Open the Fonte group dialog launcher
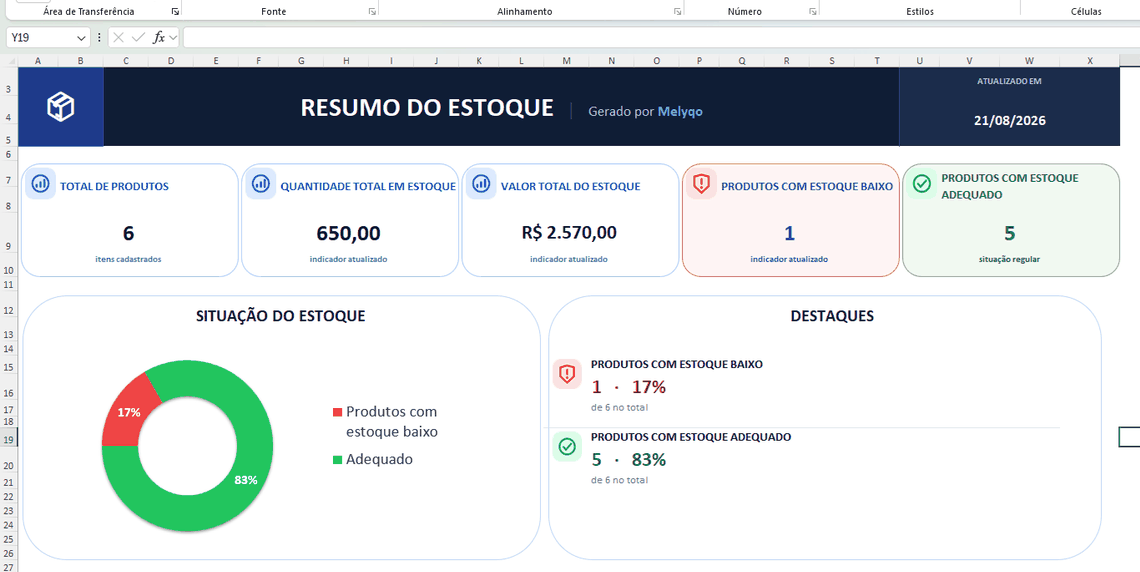1140x572 pixels. click(372, 12)
